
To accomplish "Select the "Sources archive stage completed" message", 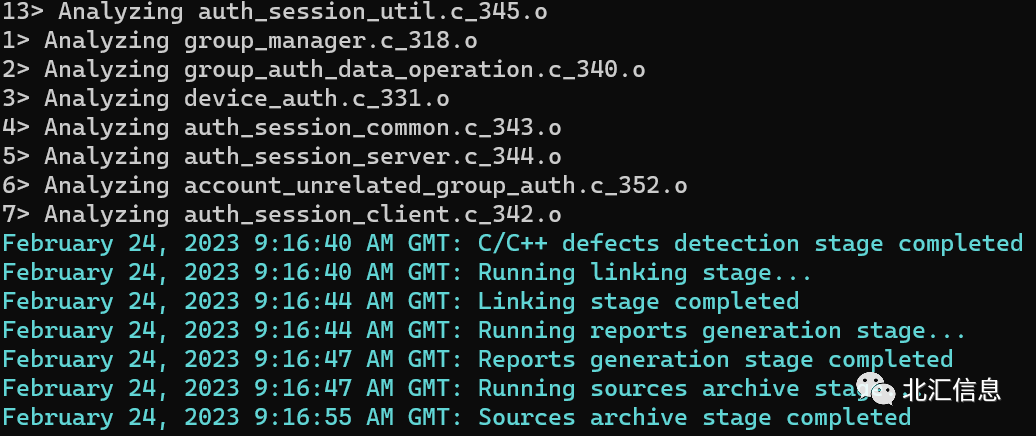I will (694, 418).
